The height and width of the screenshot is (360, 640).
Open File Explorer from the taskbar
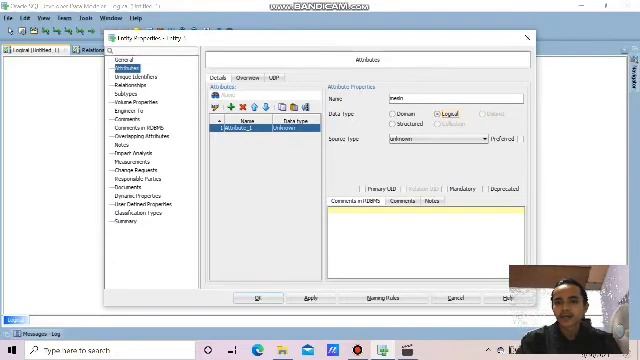pyautogui.click(x=282, y=350)
